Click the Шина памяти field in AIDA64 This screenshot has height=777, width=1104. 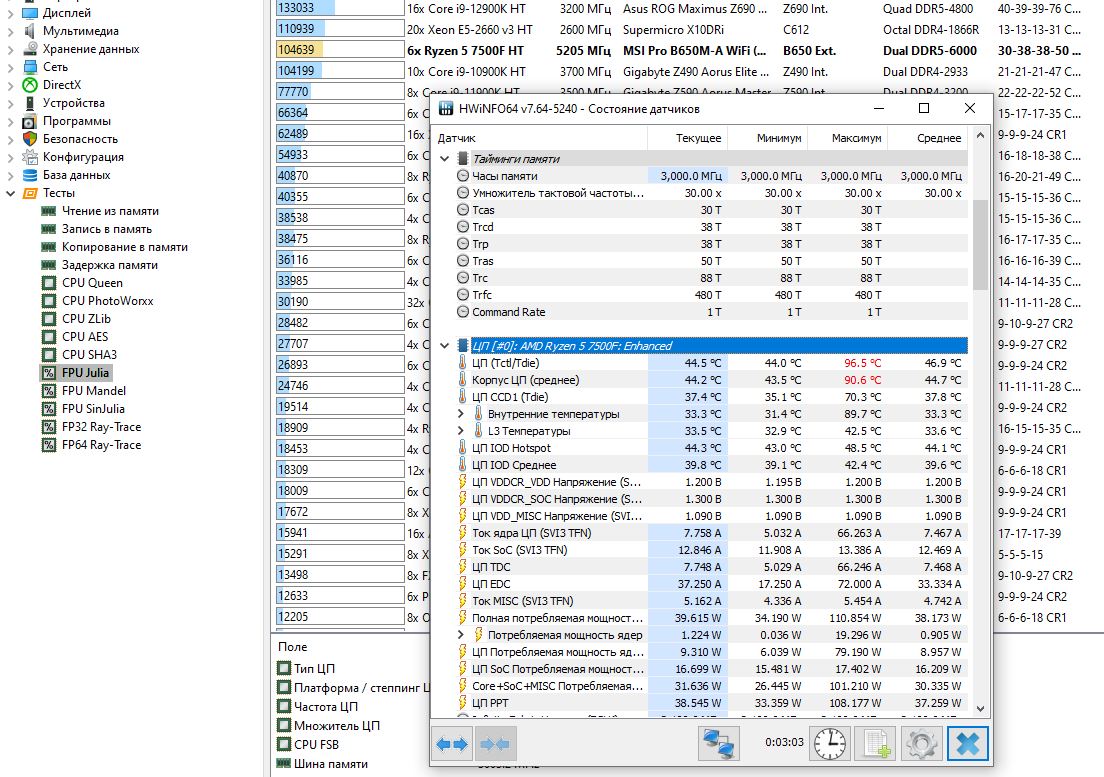331,764
